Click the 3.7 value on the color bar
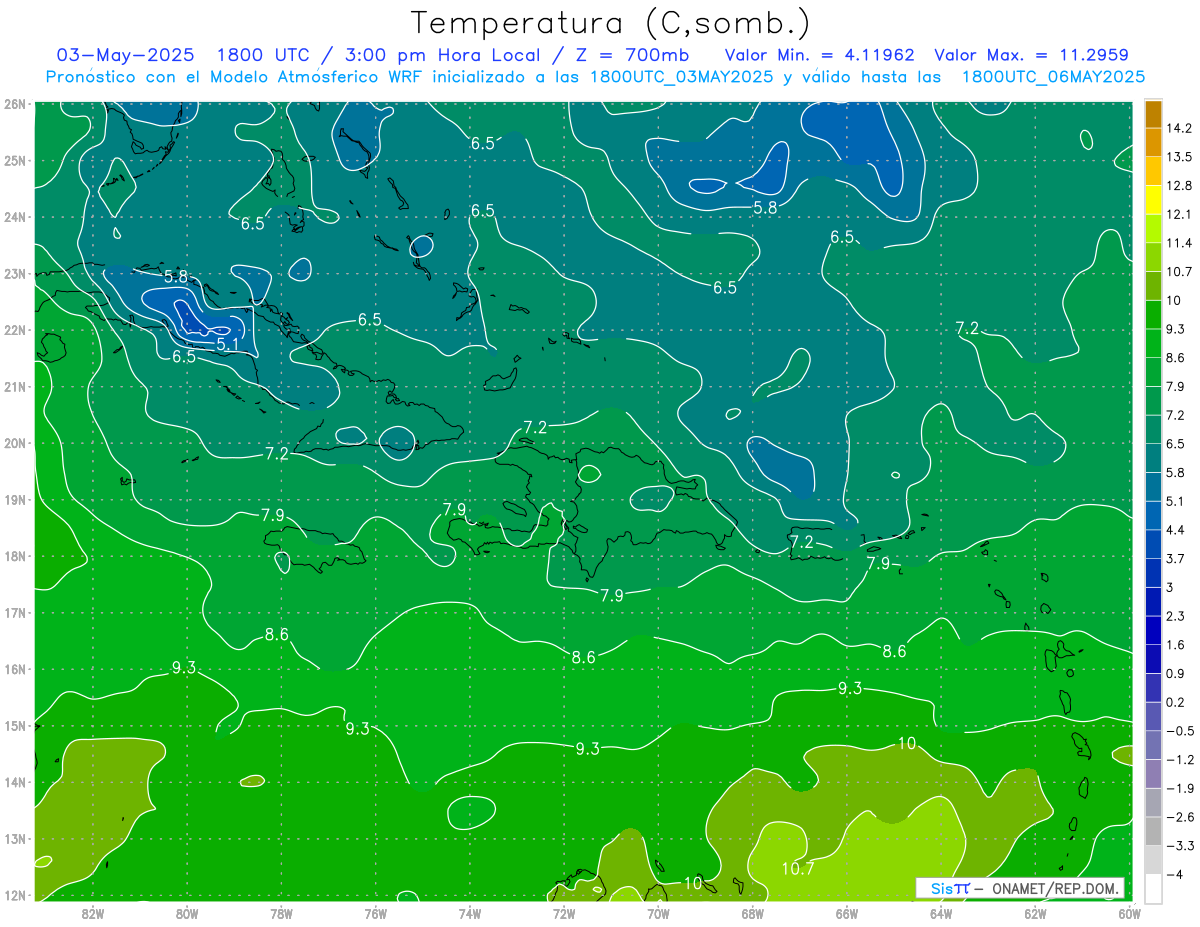This screenshot has width=1200, height=927. tap(1175, 558)
